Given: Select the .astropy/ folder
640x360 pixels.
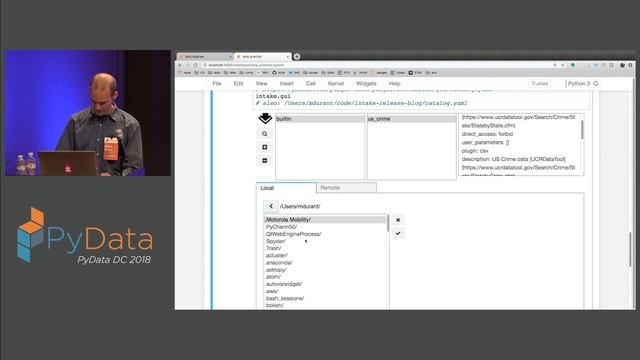Looking at the screenshot, I should click(325, 270).
